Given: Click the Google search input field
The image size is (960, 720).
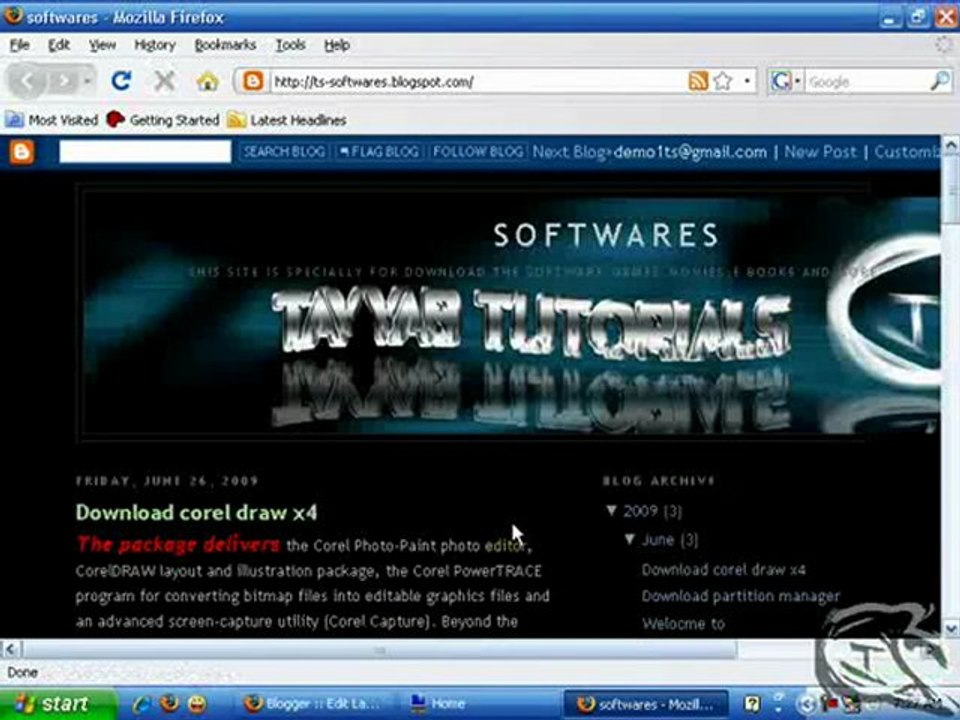Looking at the screenshot, I should pyautogui.click(x=866, y=81).
